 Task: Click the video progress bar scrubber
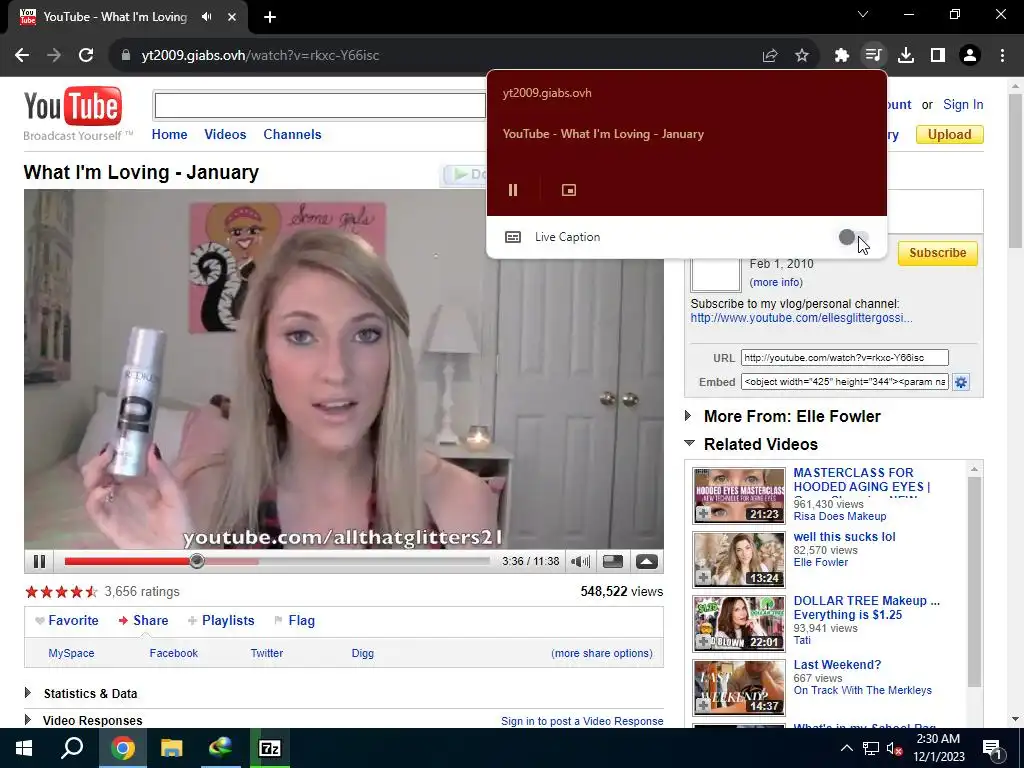pos(197,561)
